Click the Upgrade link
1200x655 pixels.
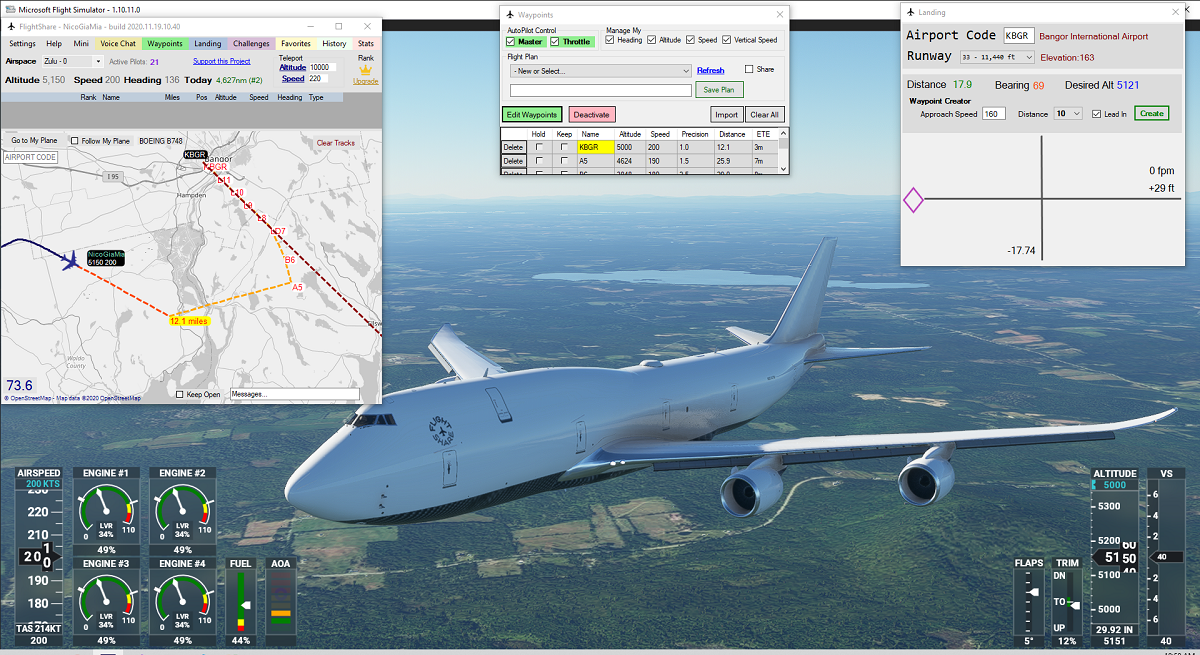click(x=366, y=81)
